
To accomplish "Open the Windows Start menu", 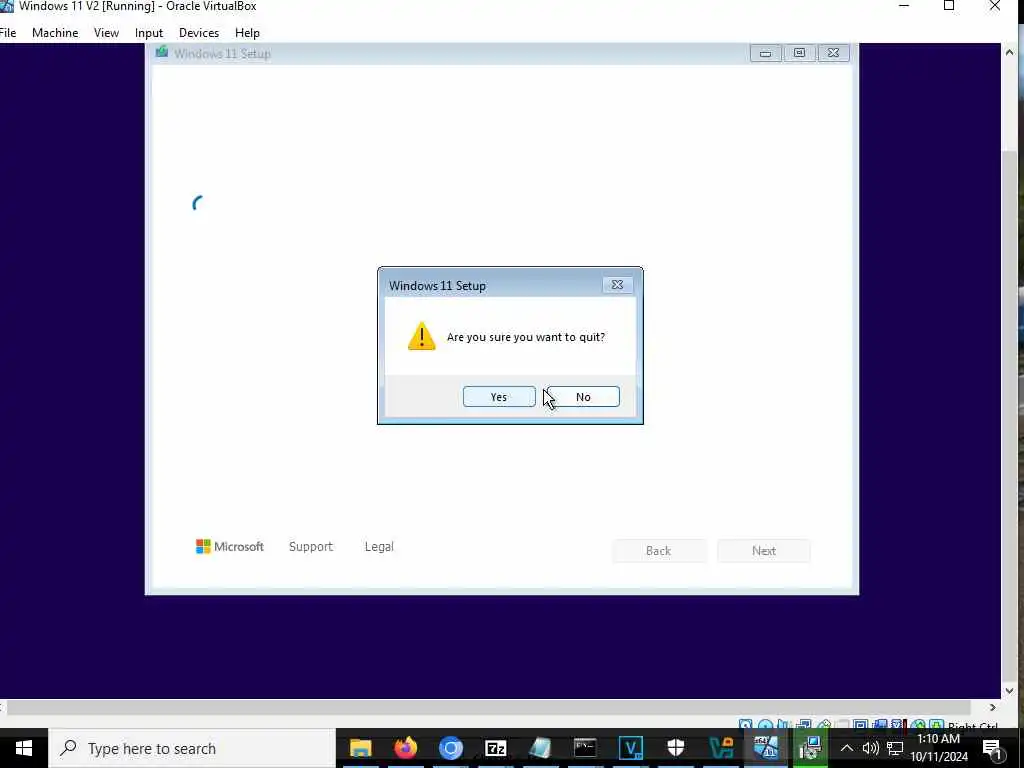I will pyautogui.click(x=24, y=748).
